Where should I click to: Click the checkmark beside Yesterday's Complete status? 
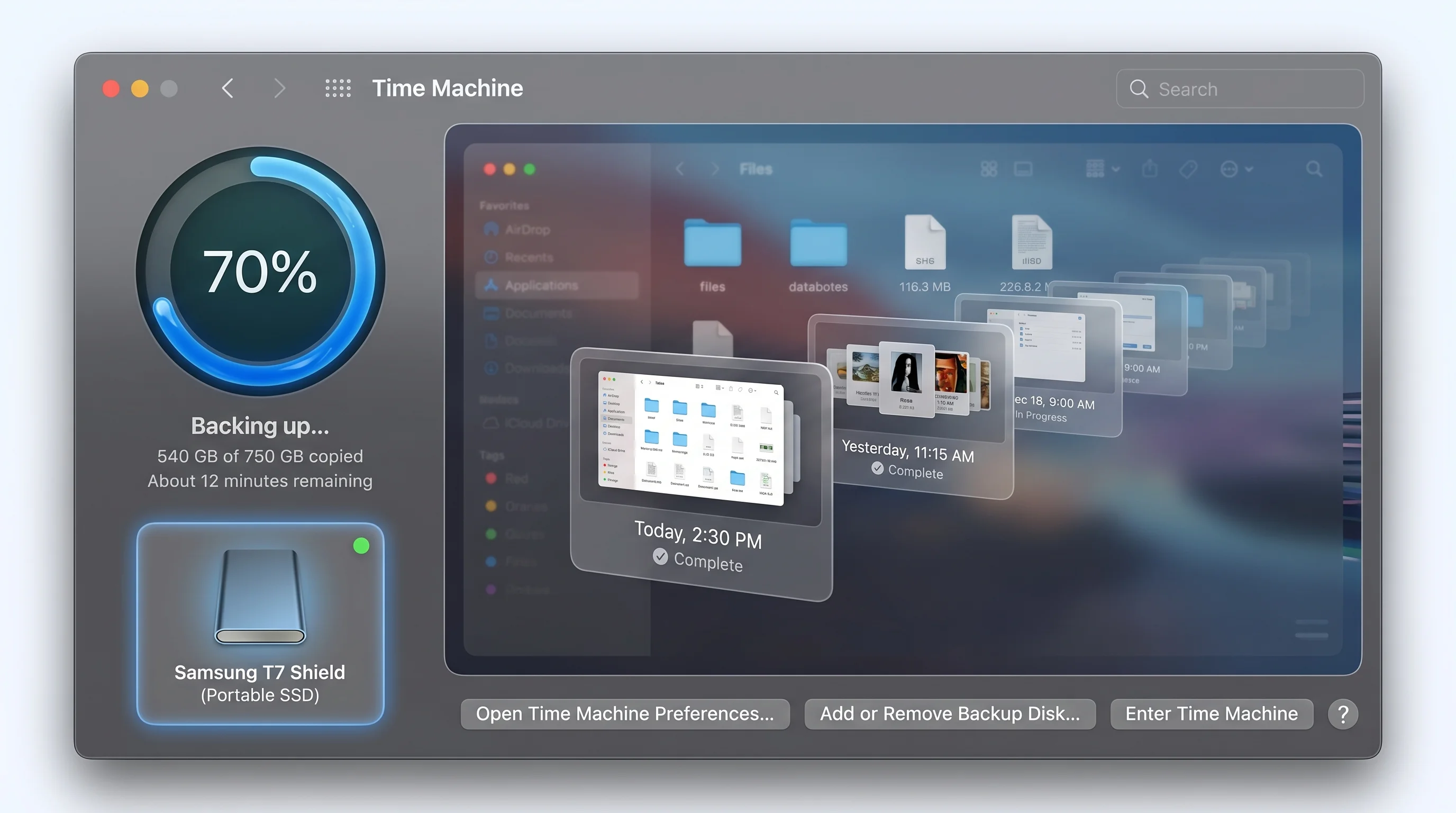(x=877, y=468)
